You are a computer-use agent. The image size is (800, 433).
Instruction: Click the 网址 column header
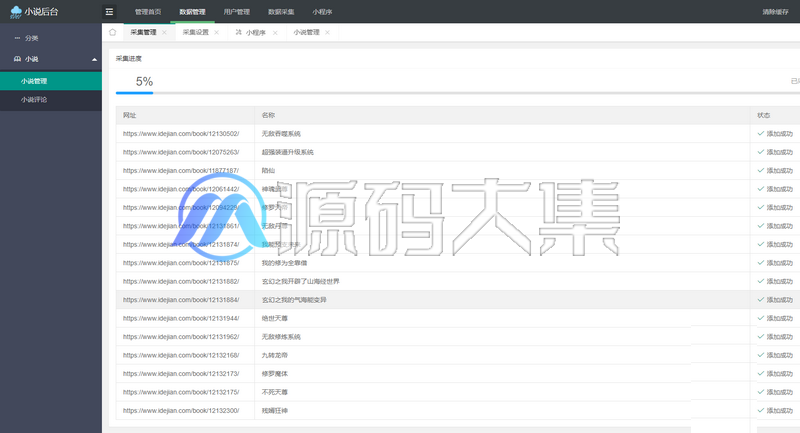(x=130, y=115)
